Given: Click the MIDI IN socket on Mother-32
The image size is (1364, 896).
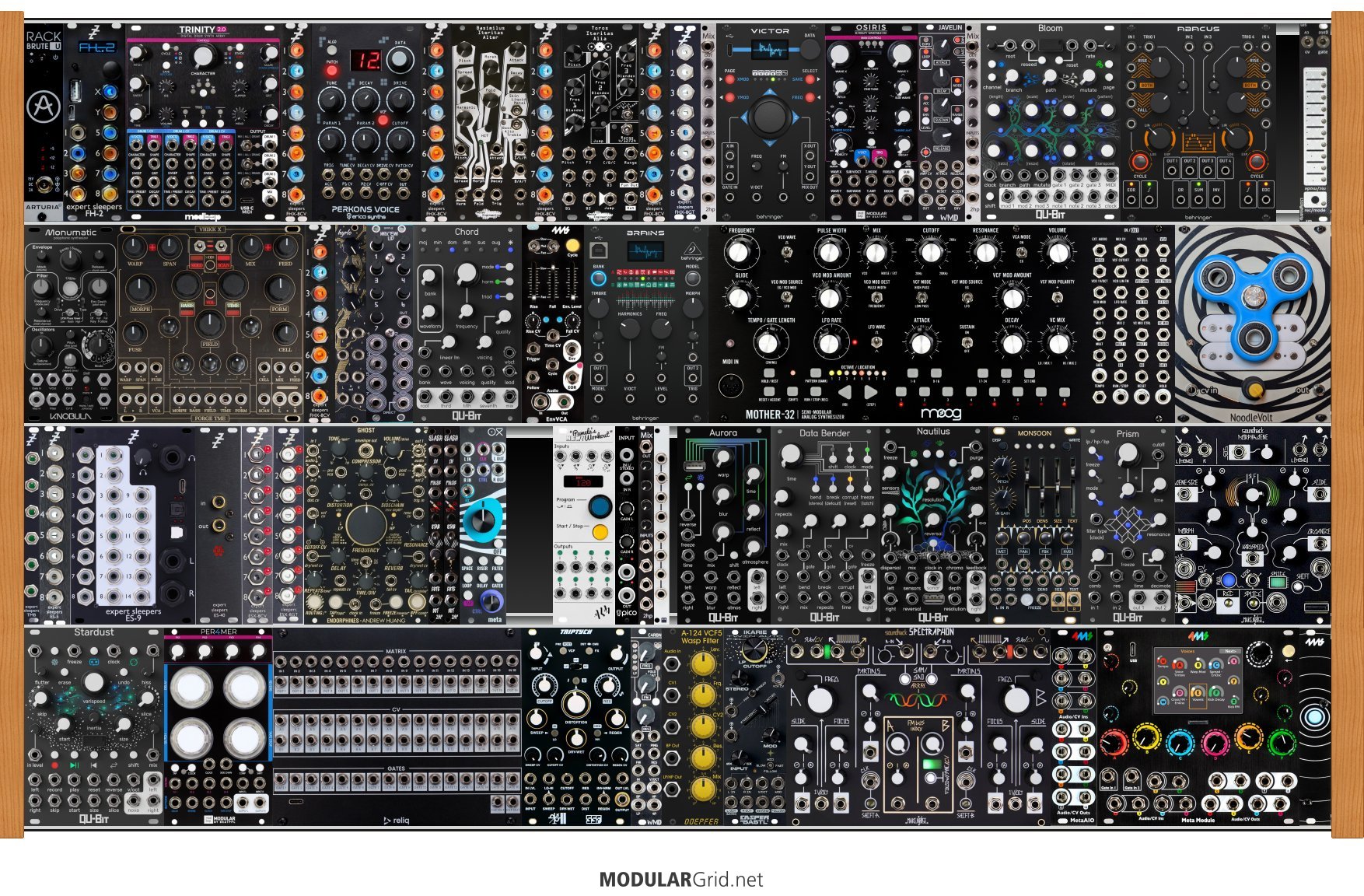Looking at the screenshot, I should pos(732,384).
